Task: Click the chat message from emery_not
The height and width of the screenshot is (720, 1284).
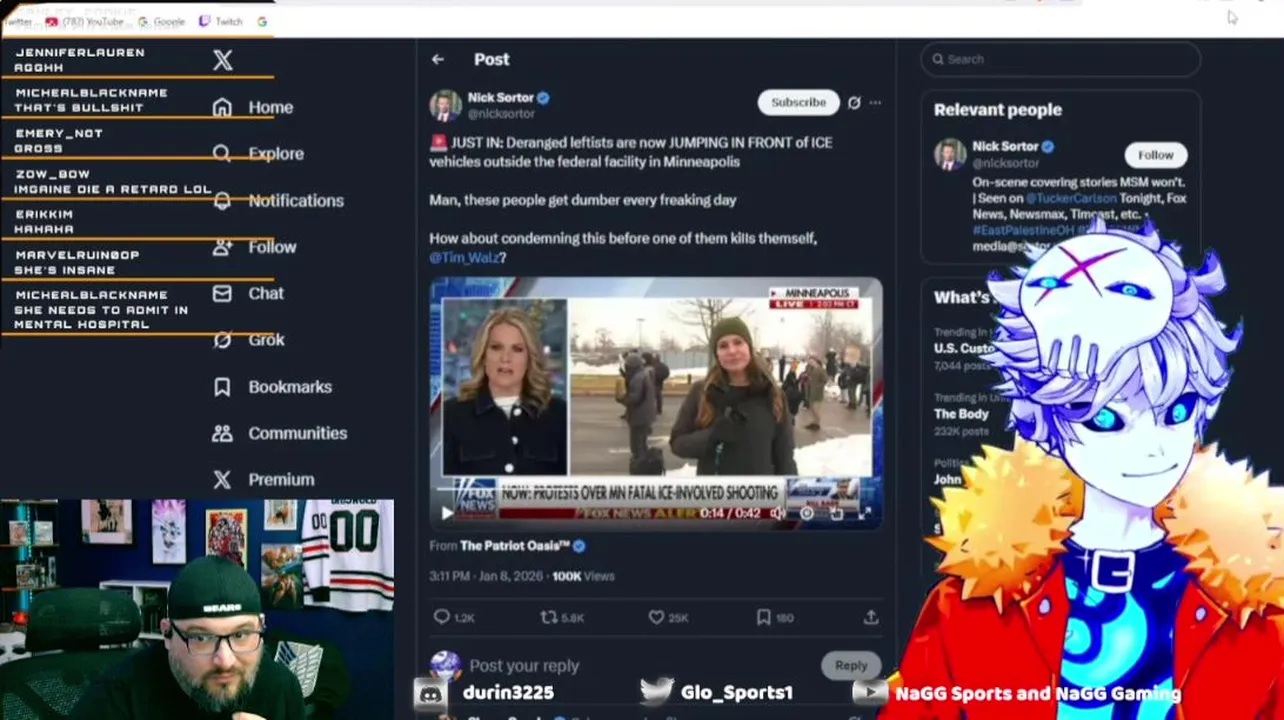Action: [59, 140]
